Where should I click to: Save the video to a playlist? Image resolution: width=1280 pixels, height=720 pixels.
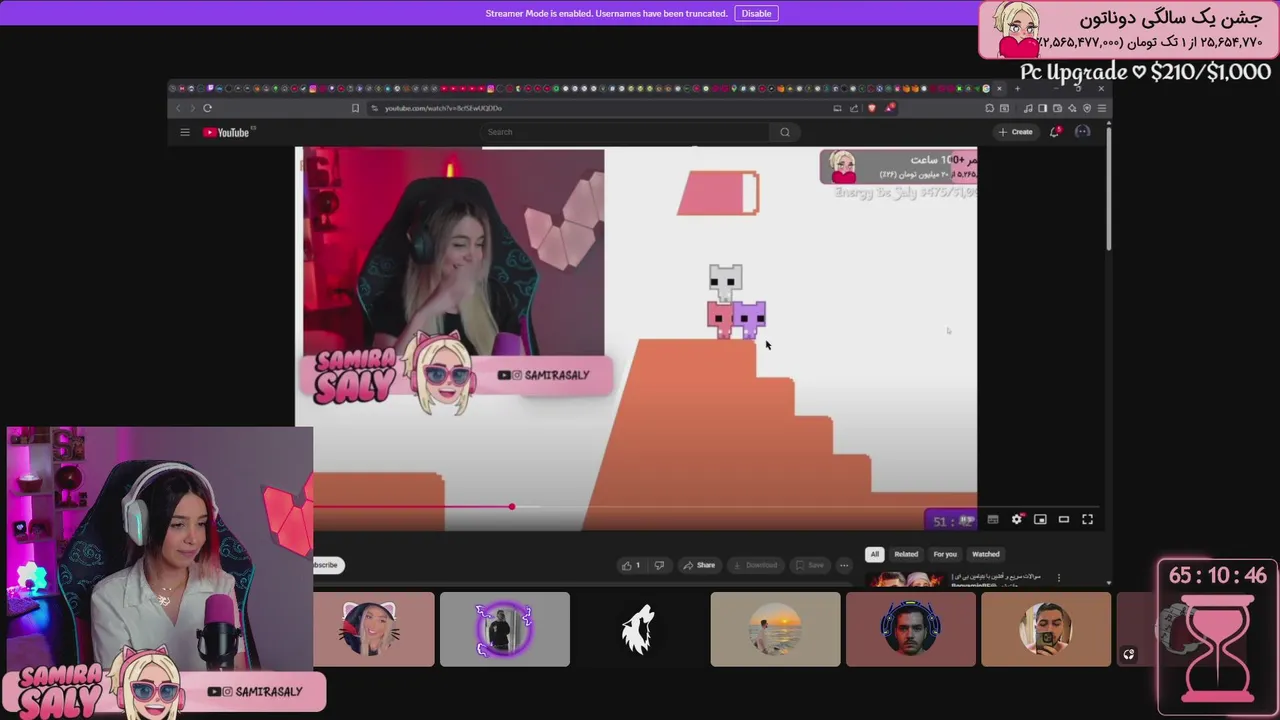coord(809,565)
